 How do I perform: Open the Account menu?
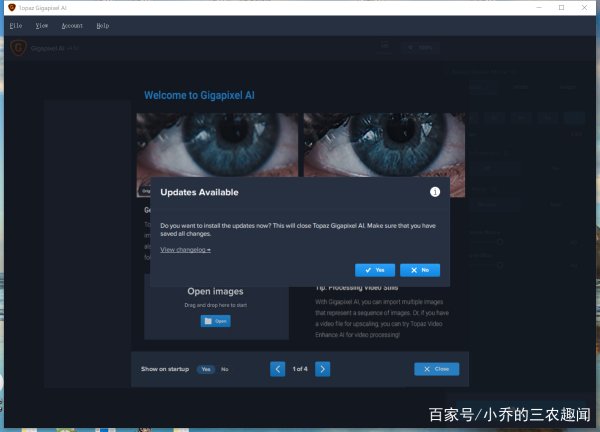72,25
